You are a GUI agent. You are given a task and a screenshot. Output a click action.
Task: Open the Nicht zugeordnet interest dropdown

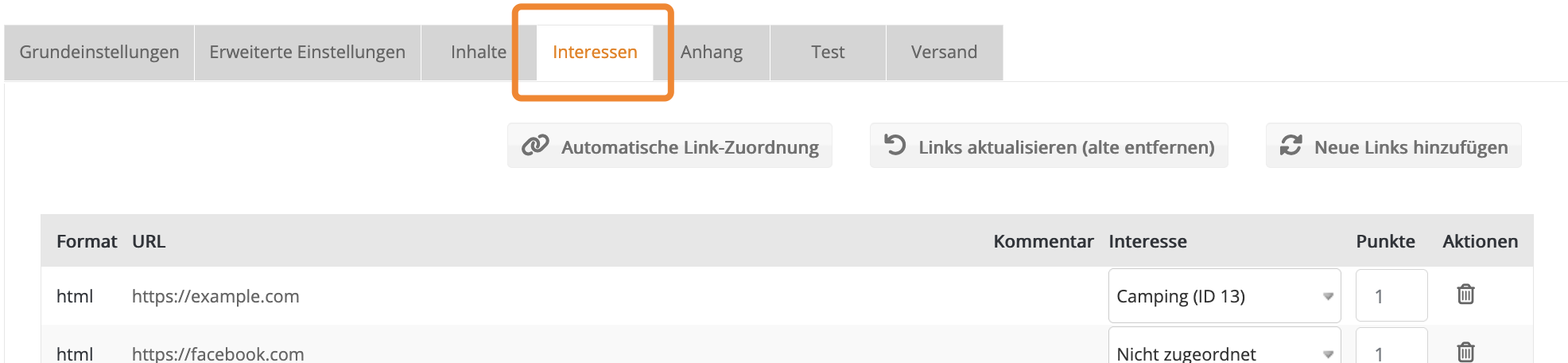coord(1224,352)
